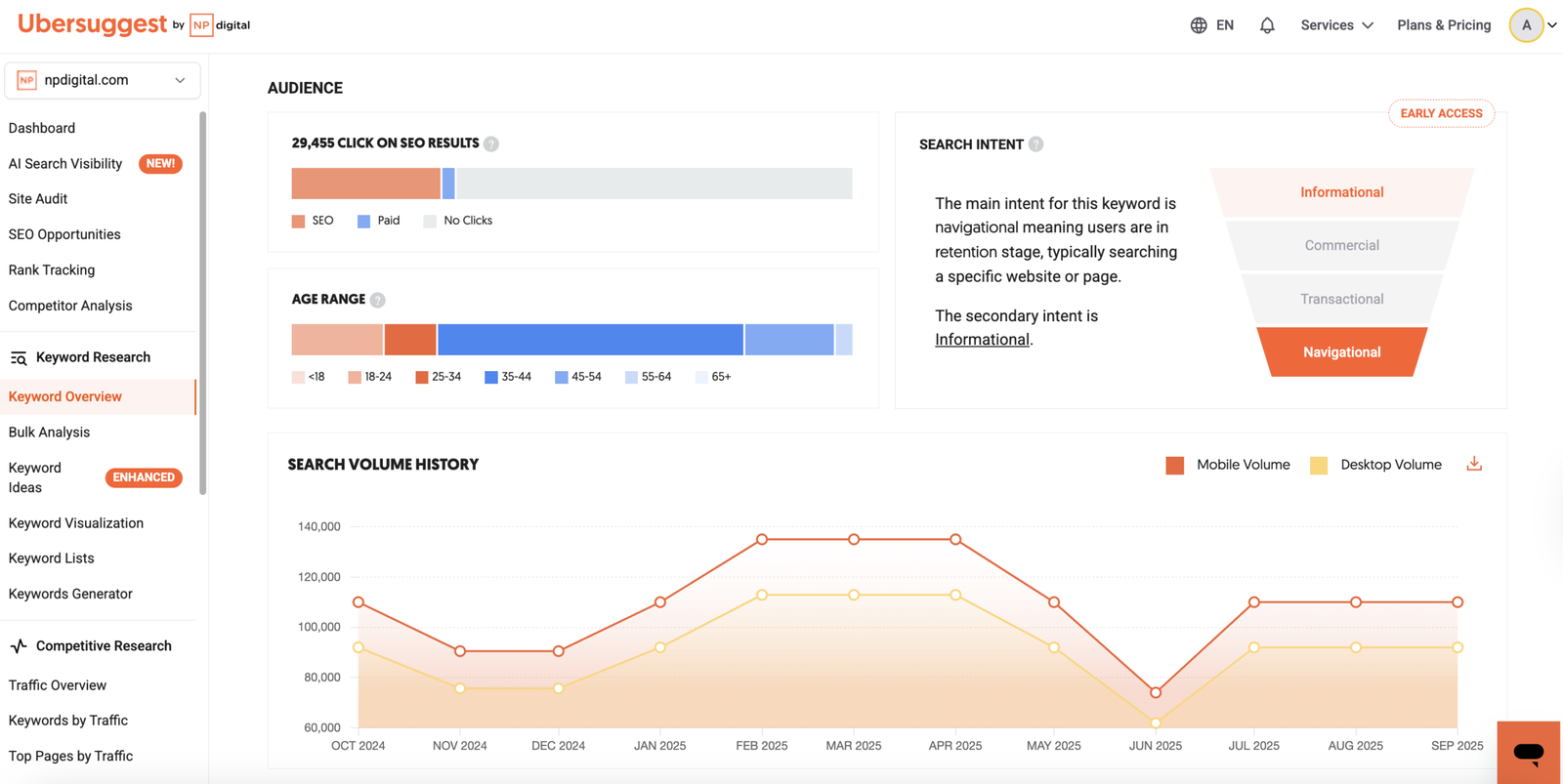Go to Site Audit in sidebar
Image resolution: width=1563 pixels, height=784 pixels.
(x=38, y=198)
